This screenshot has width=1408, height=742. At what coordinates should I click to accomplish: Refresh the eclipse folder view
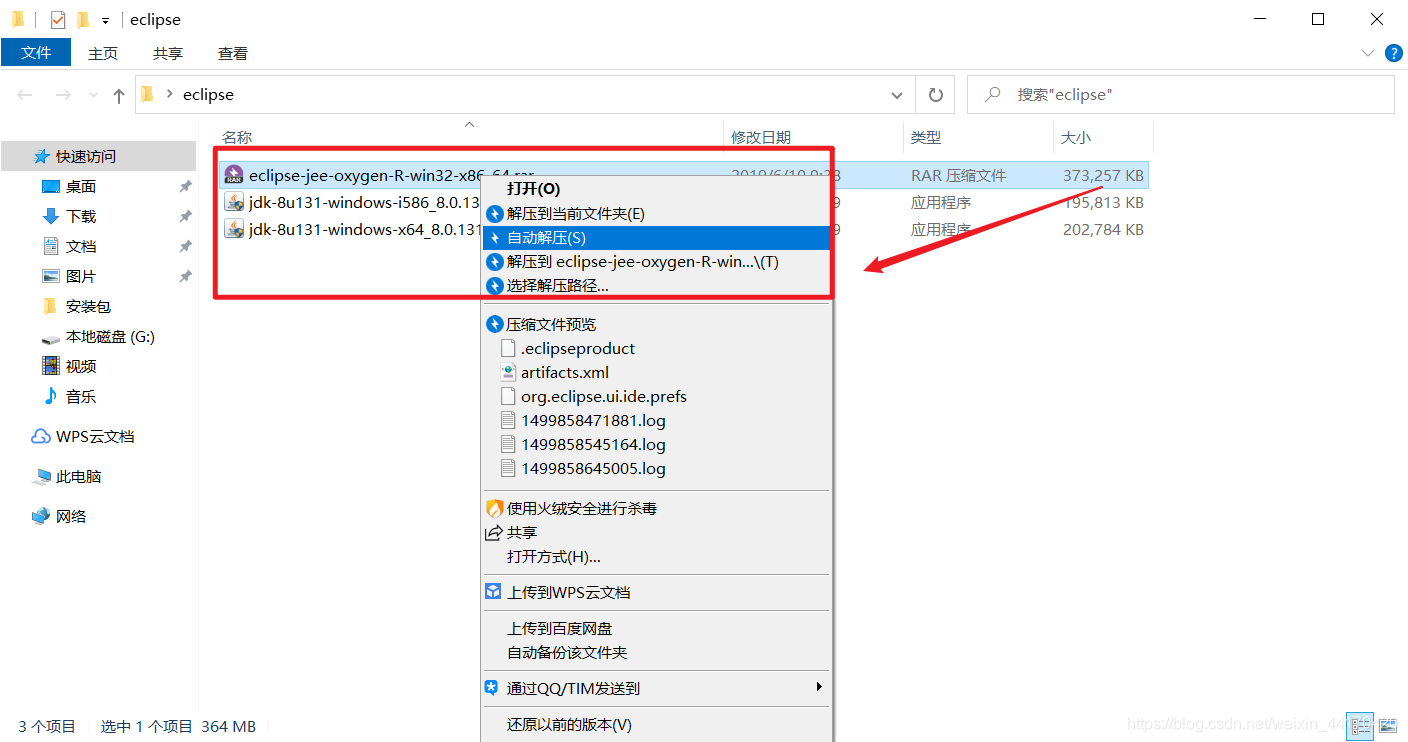(936, 95)
